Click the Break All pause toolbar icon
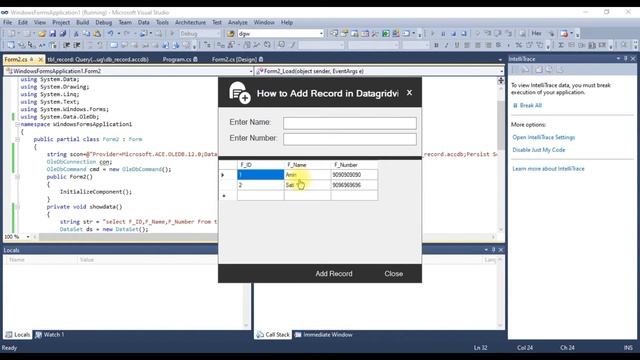The width and height of the screenshot is (640, 360). point(443,33)
